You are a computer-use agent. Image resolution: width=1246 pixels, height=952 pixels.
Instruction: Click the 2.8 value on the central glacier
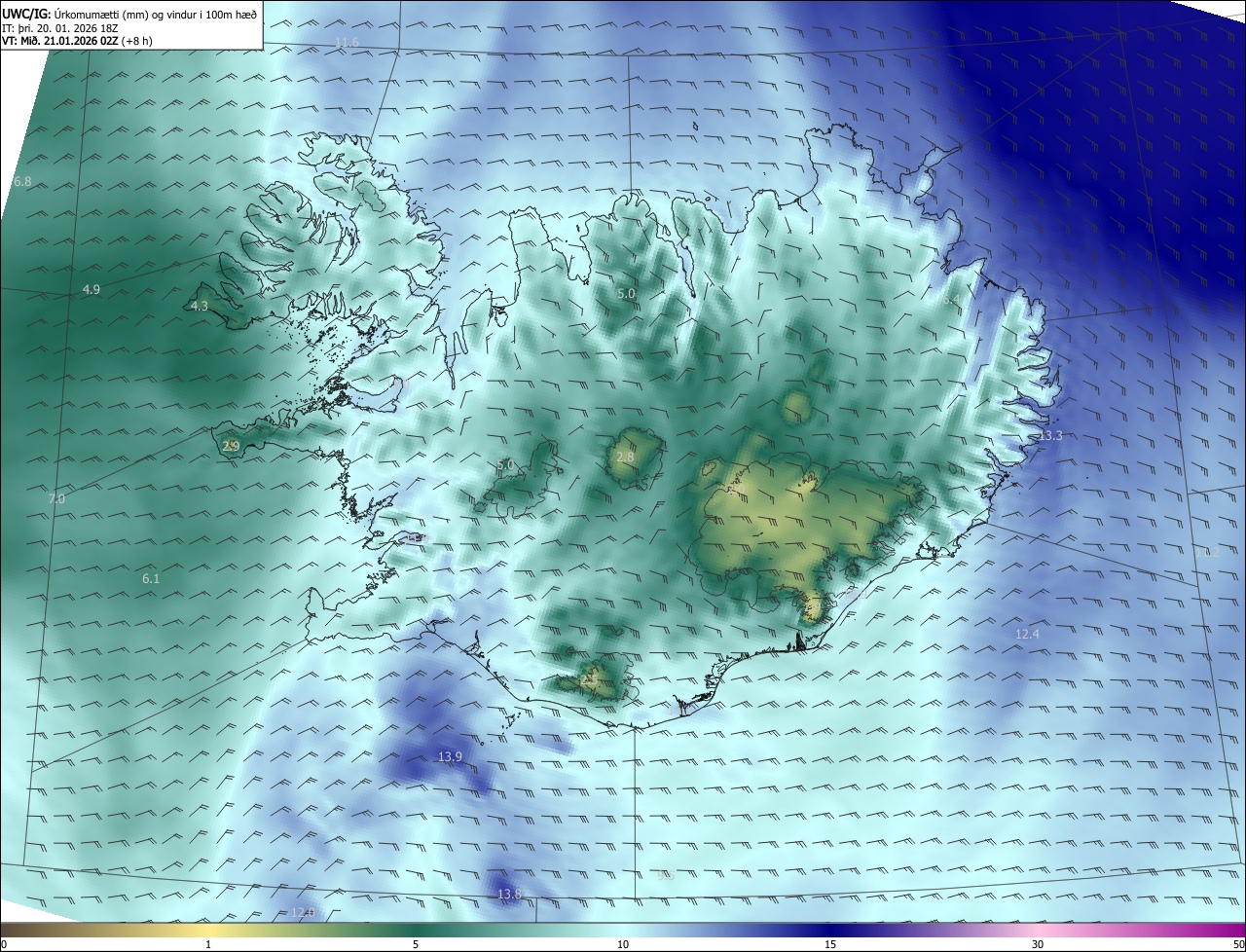pyautogui.click(x=626, y=458)
